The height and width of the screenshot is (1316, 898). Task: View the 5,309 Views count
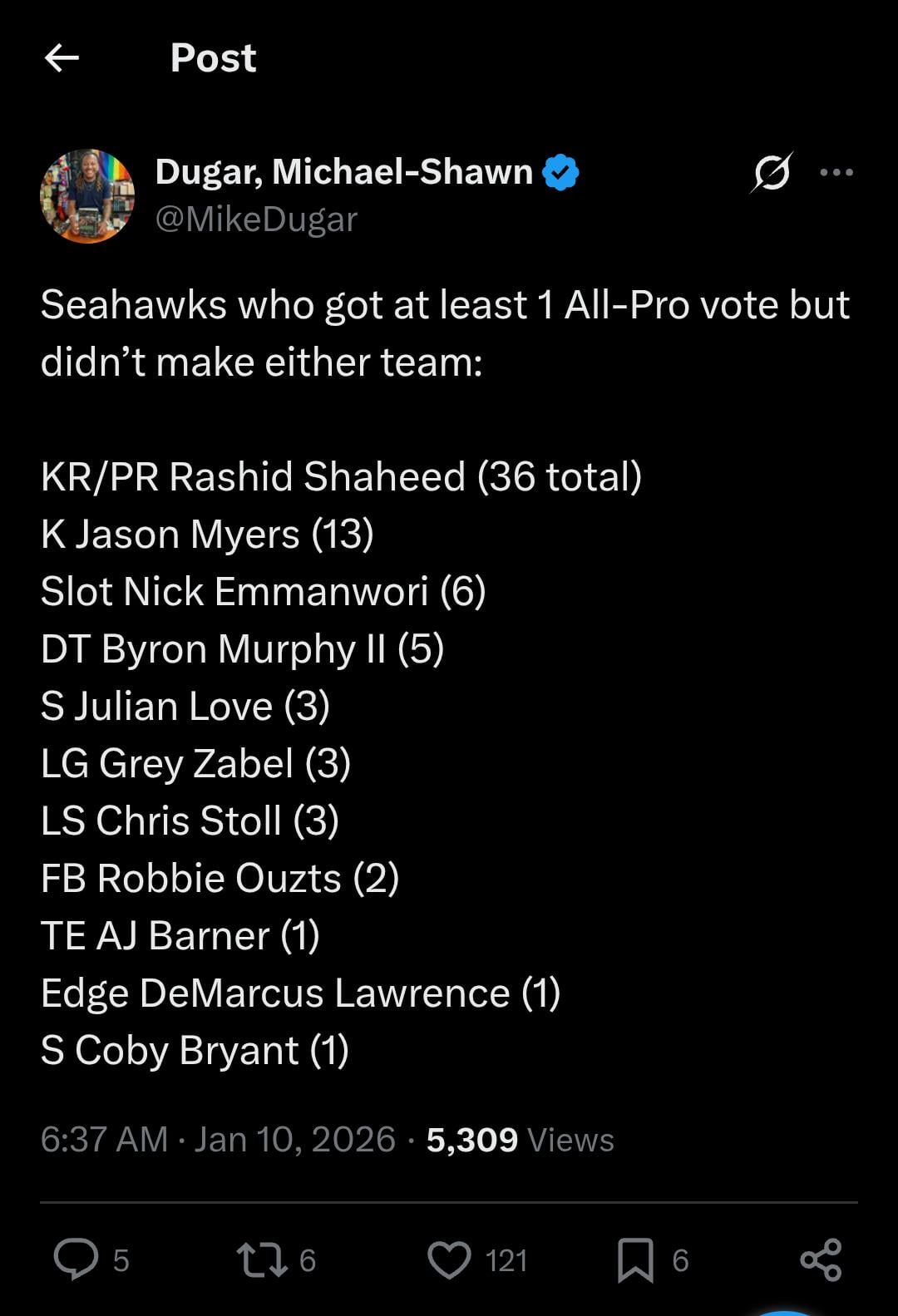(520, 1139)
